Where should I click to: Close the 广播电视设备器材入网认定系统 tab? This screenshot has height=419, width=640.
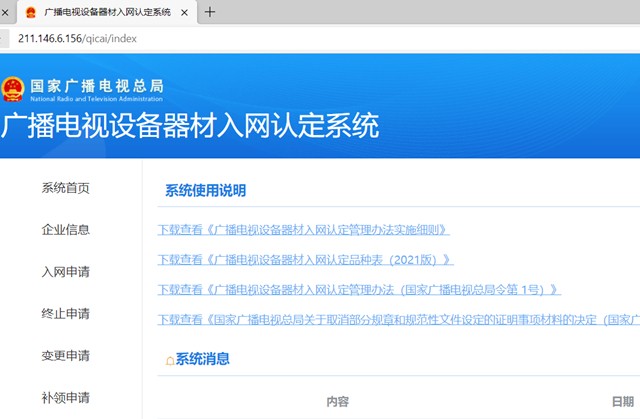coord(185,12)
